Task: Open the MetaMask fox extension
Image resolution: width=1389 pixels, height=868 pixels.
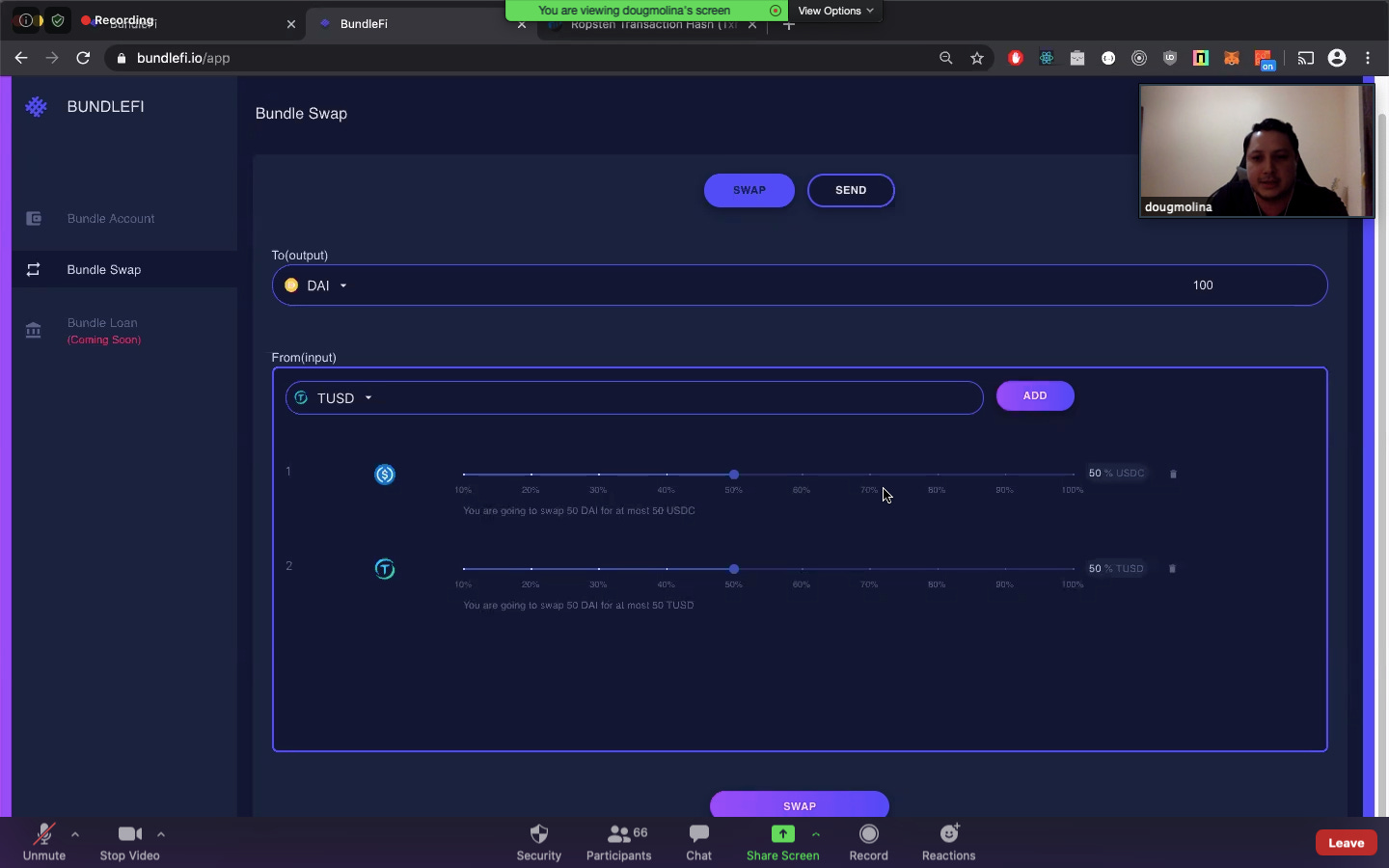Action: coord(1232,58)
